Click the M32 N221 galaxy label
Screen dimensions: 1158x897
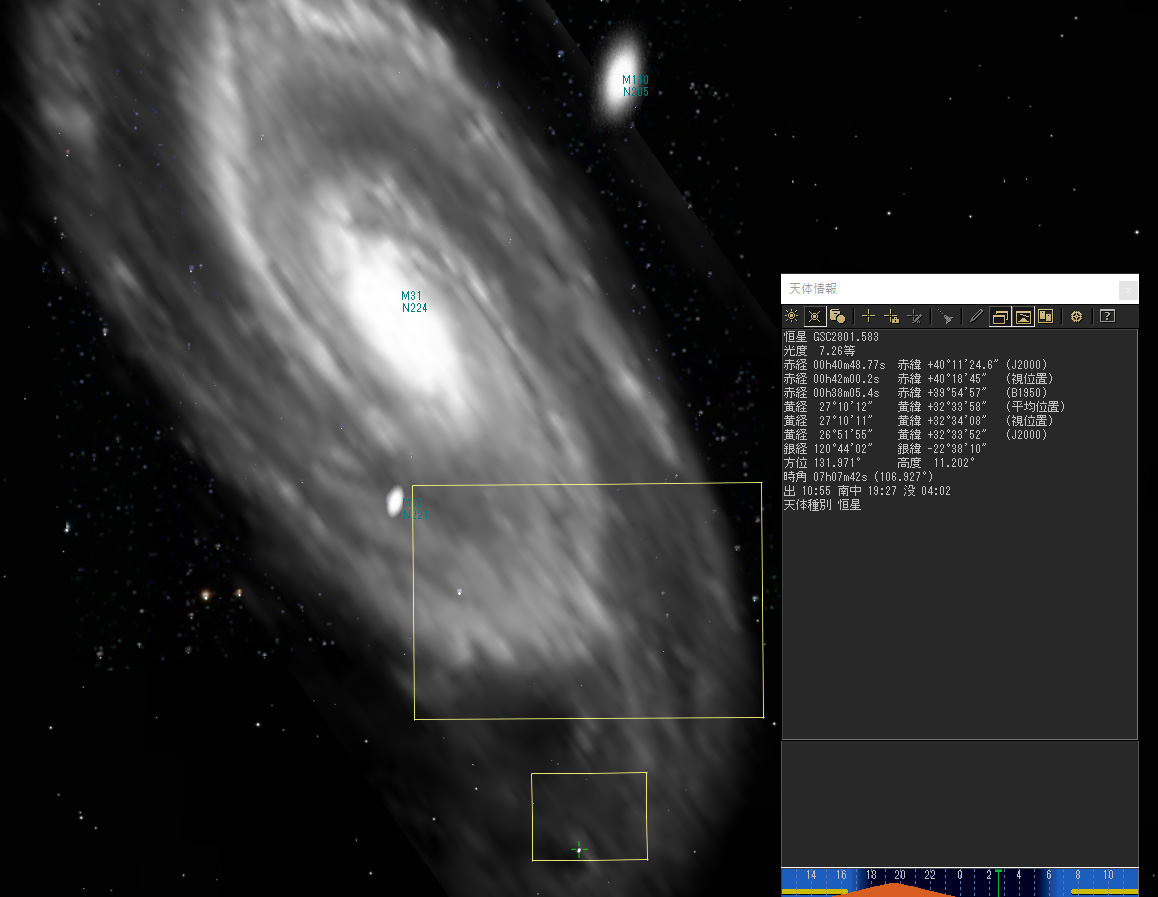point(415,509)
